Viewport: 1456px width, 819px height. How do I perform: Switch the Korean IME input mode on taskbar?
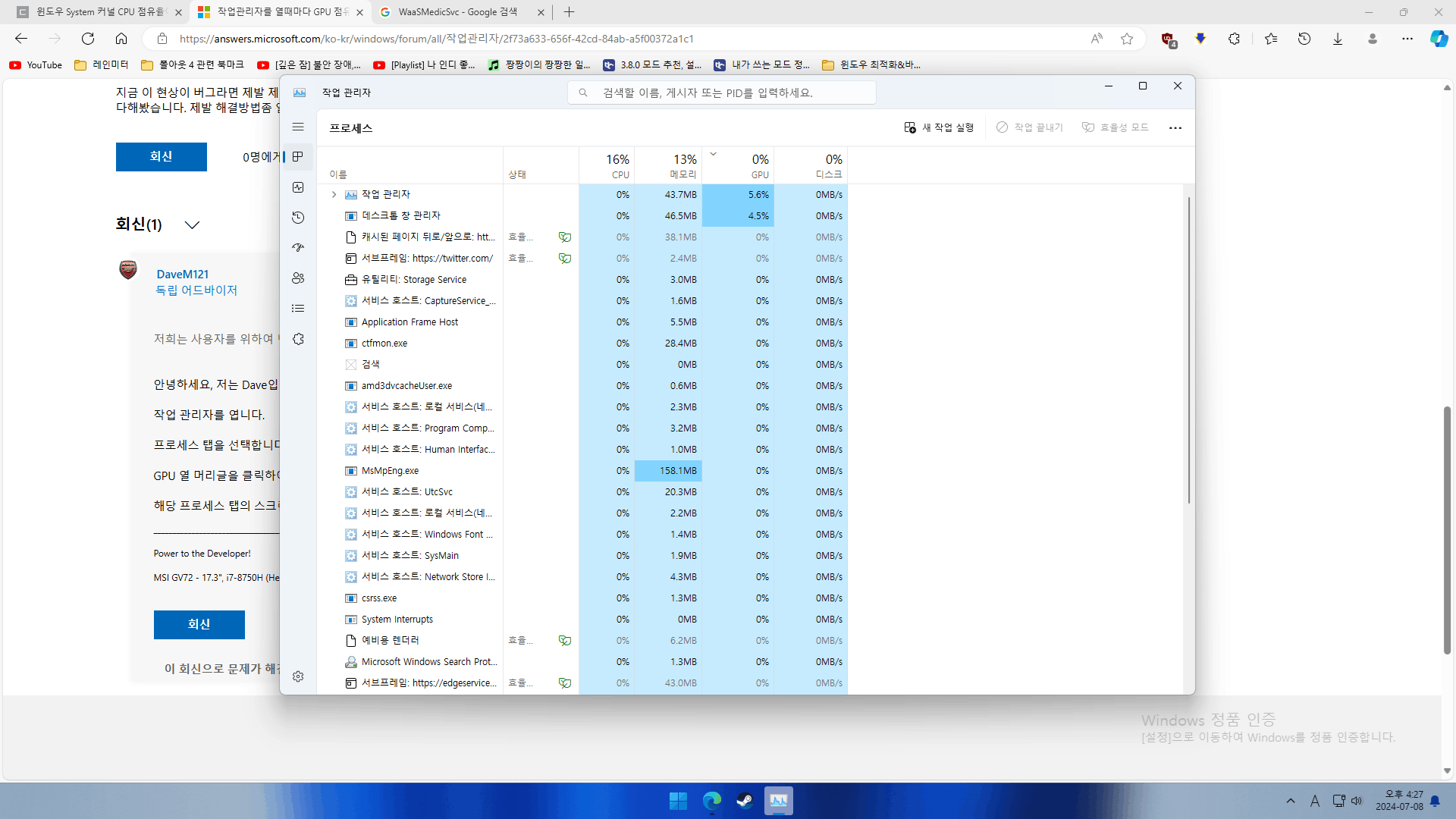pos(1316,800)
